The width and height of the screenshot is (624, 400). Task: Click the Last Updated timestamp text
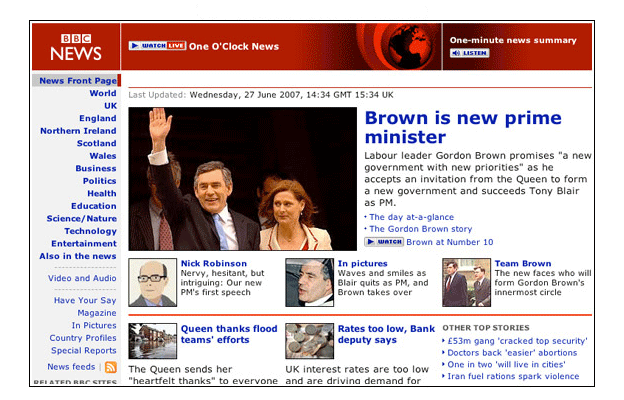pyautogui.click(x=261, y=95)
